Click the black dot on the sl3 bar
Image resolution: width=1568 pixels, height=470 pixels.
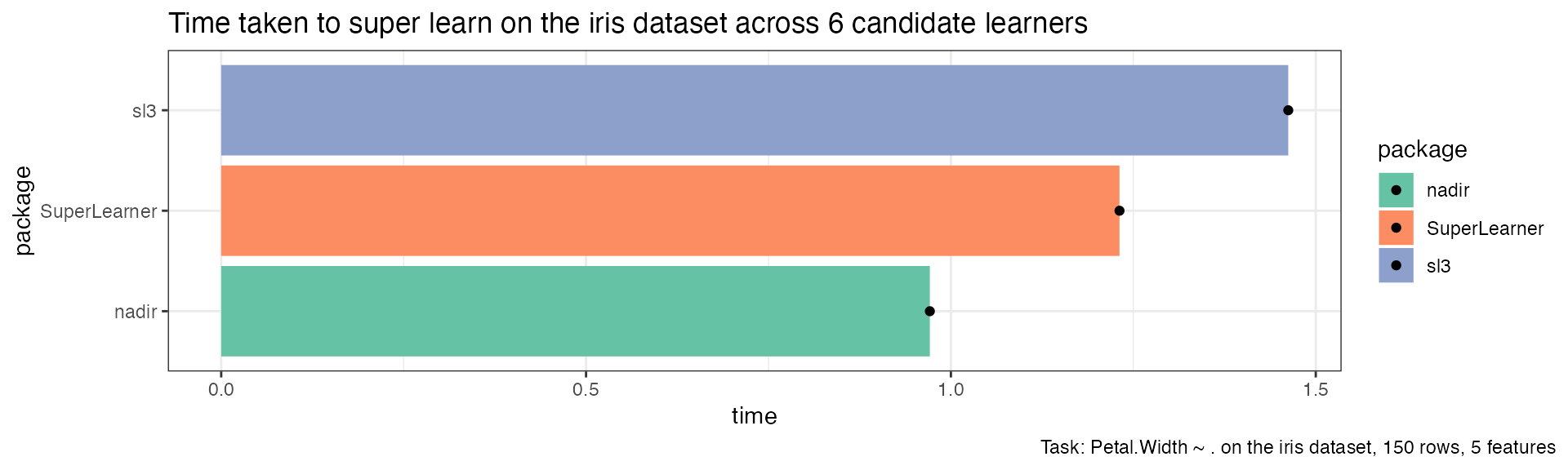(1288, 110)
